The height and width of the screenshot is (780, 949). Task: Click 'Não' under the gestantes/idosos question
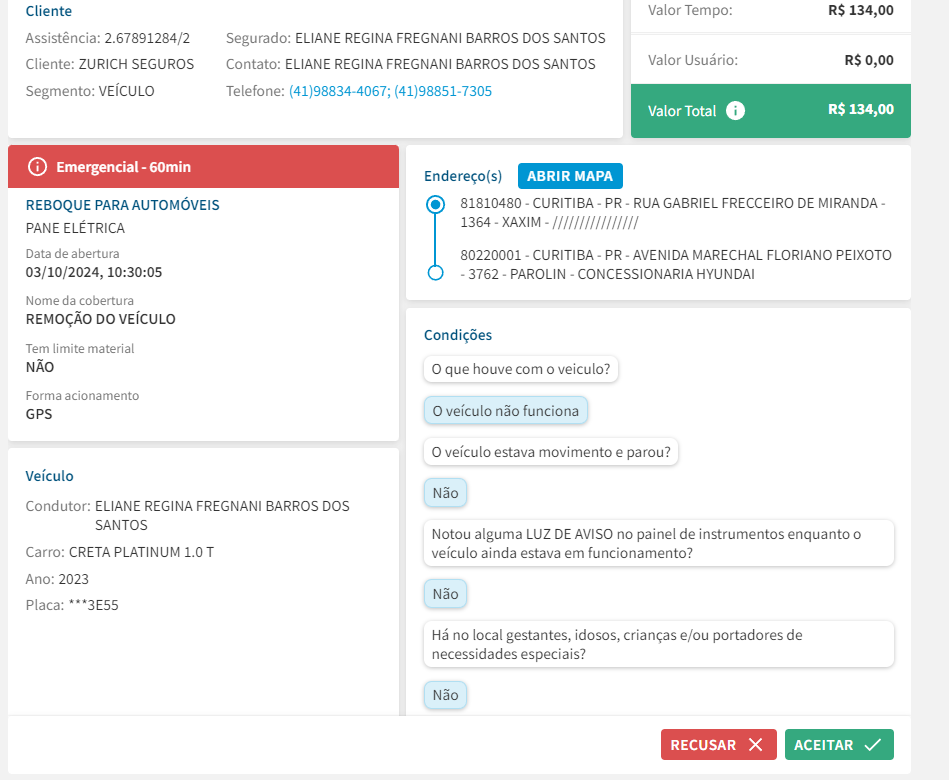tap(445, 695)
